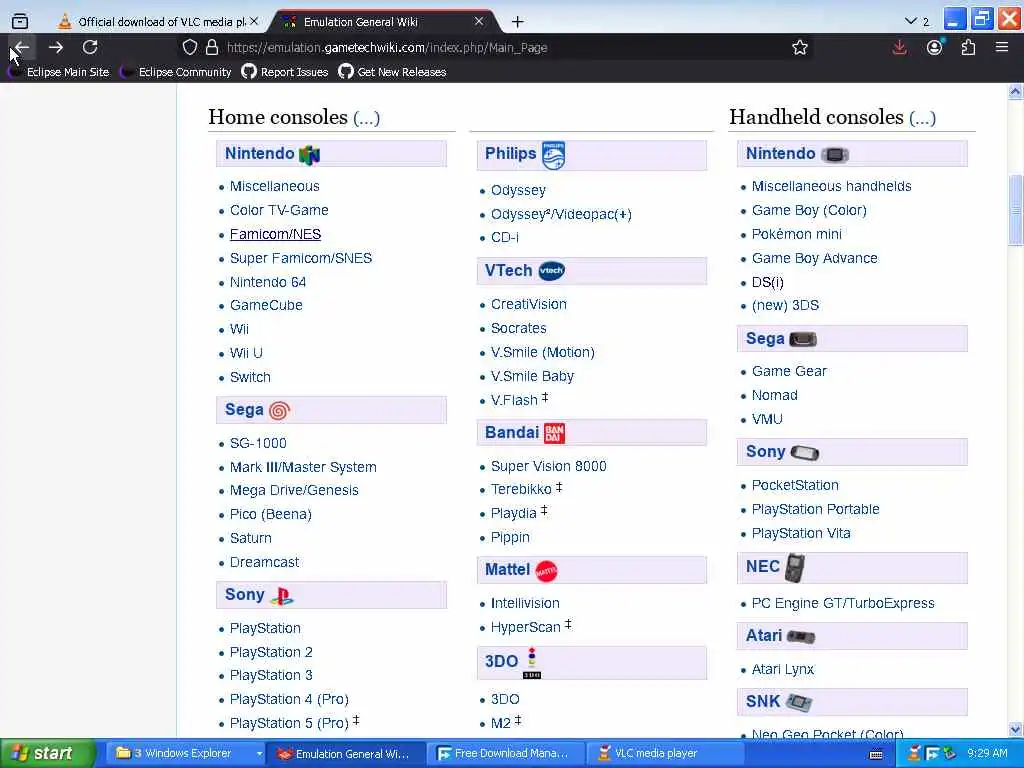
Task: Click the keyboard icon in system tray
Action: point(876,754)
